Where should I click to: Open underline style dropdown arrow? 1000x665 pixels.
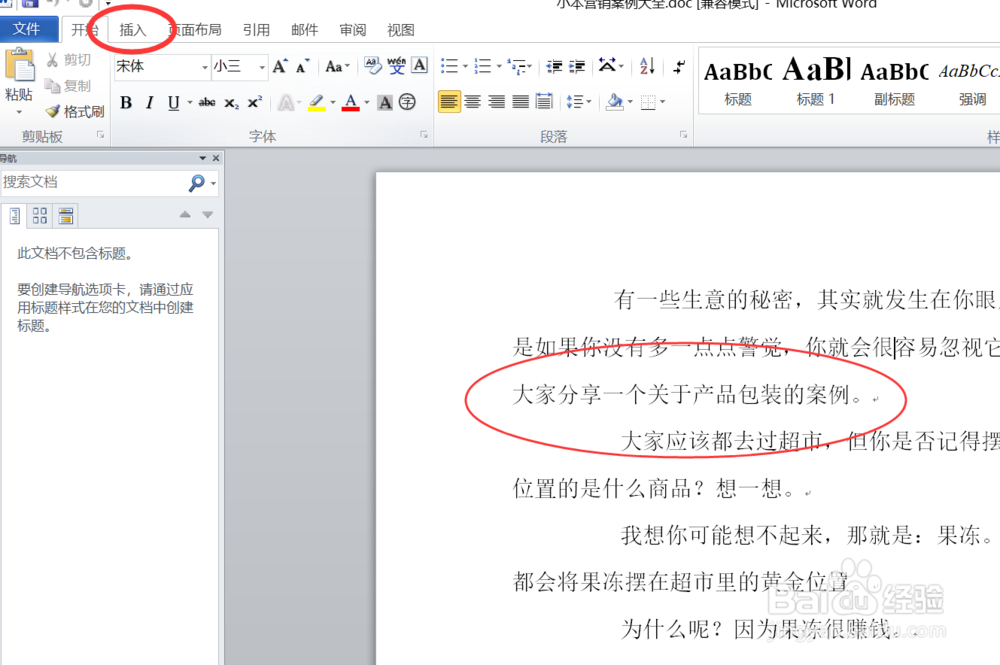pyautogui.click(x=189, y=103)
